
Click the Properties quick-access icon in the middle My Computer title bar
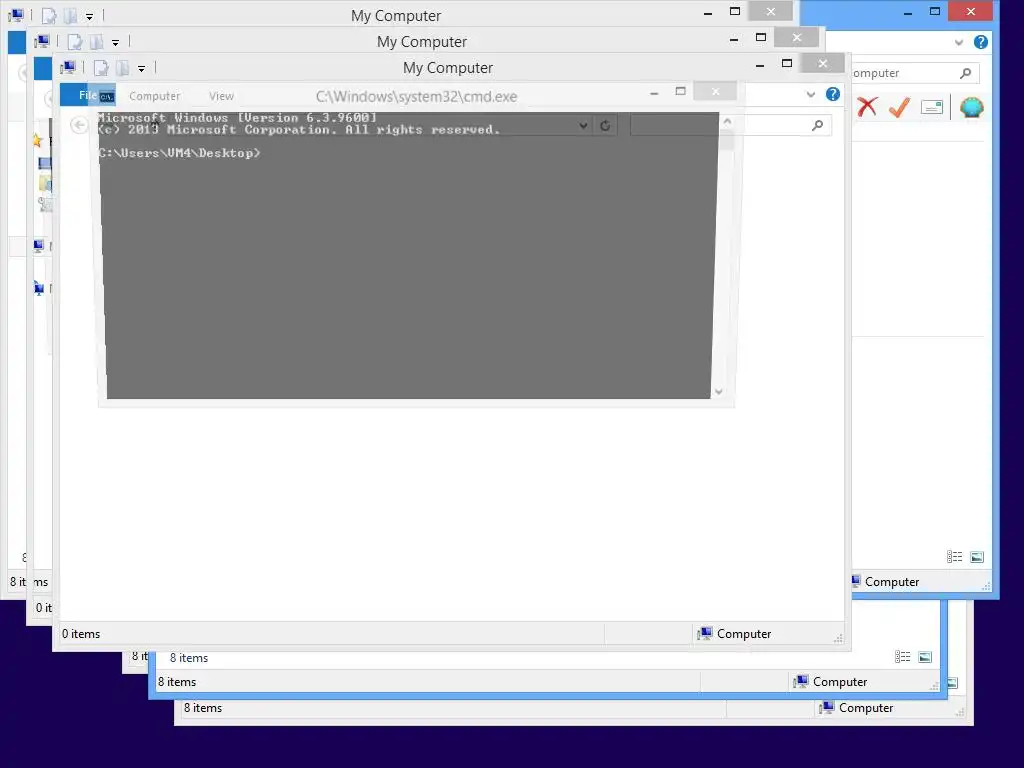pyautogui.click(x=75, y=42)
